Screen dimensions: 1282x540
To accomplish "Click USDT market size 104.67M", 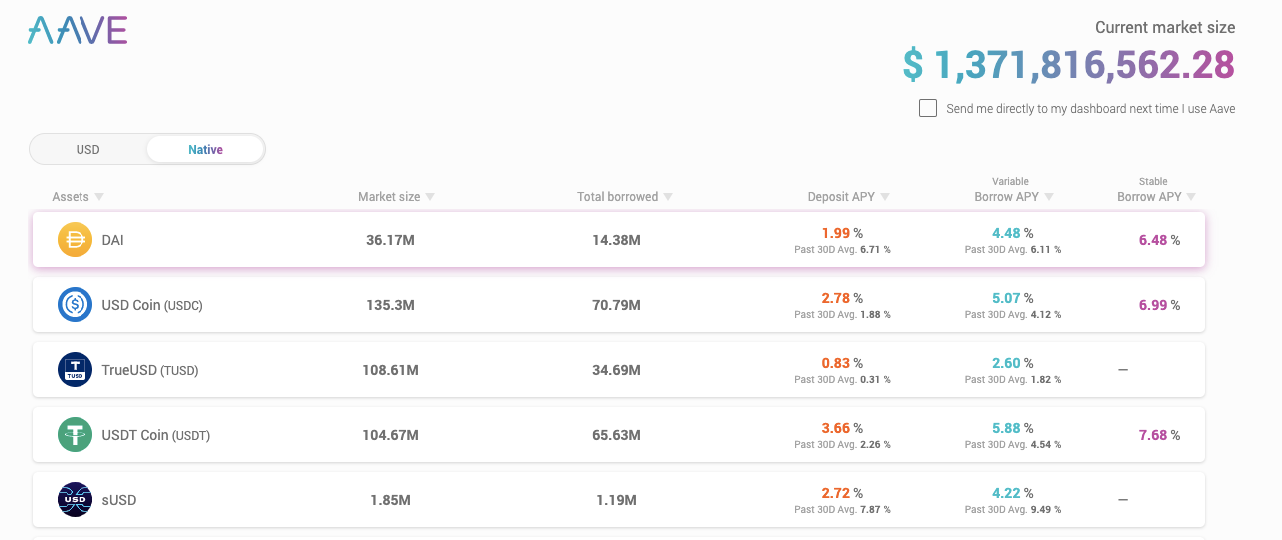I will click(390, 435).
